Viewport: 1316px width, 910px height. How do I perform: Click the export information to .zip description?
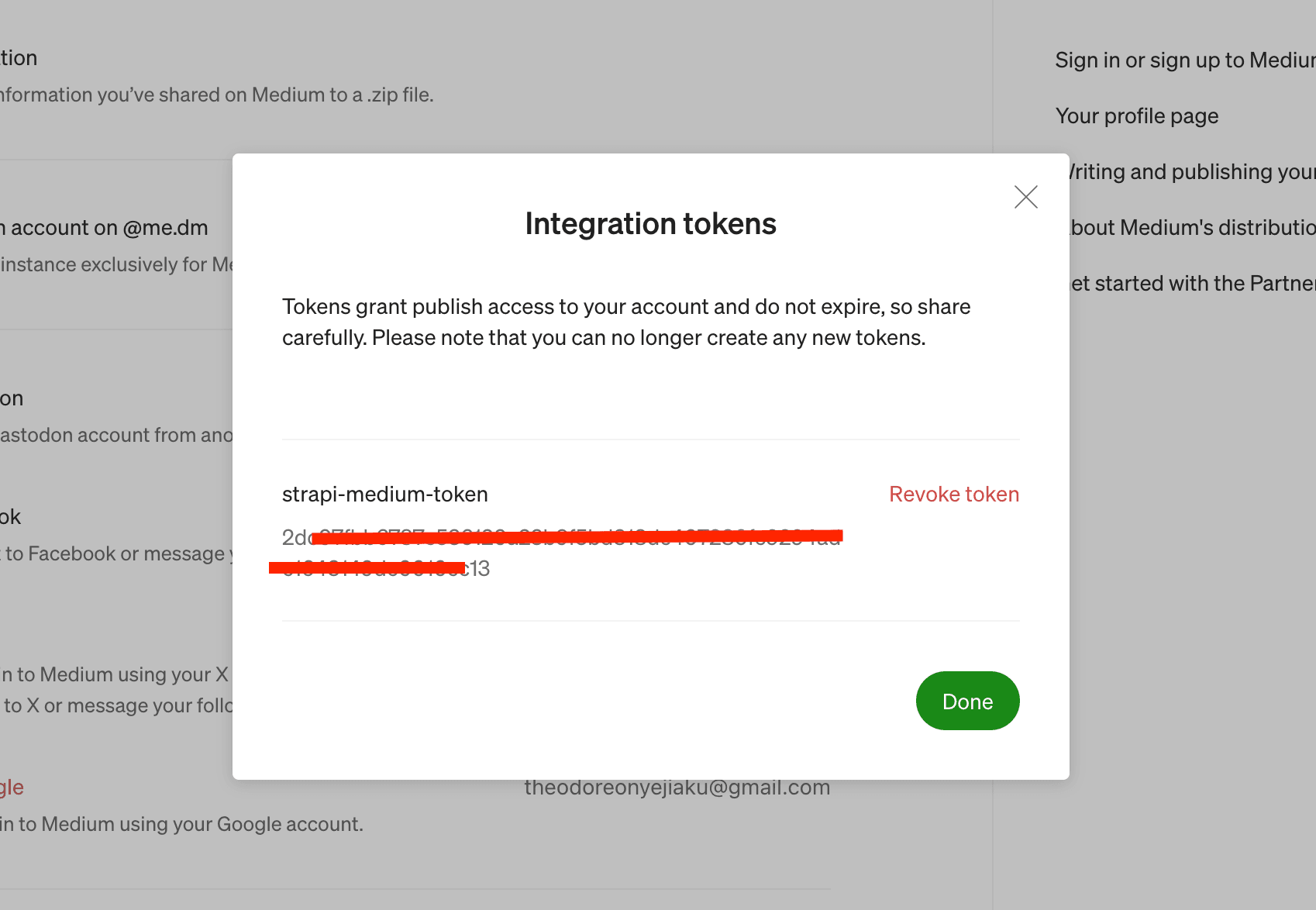(217, 95)
